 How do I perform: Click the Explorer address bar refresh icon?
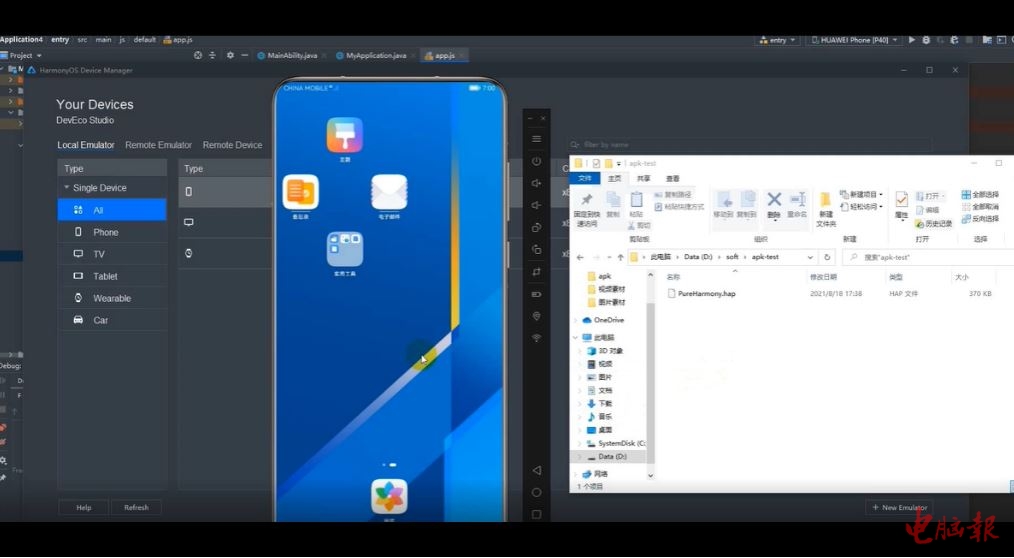tap(827, 257)
